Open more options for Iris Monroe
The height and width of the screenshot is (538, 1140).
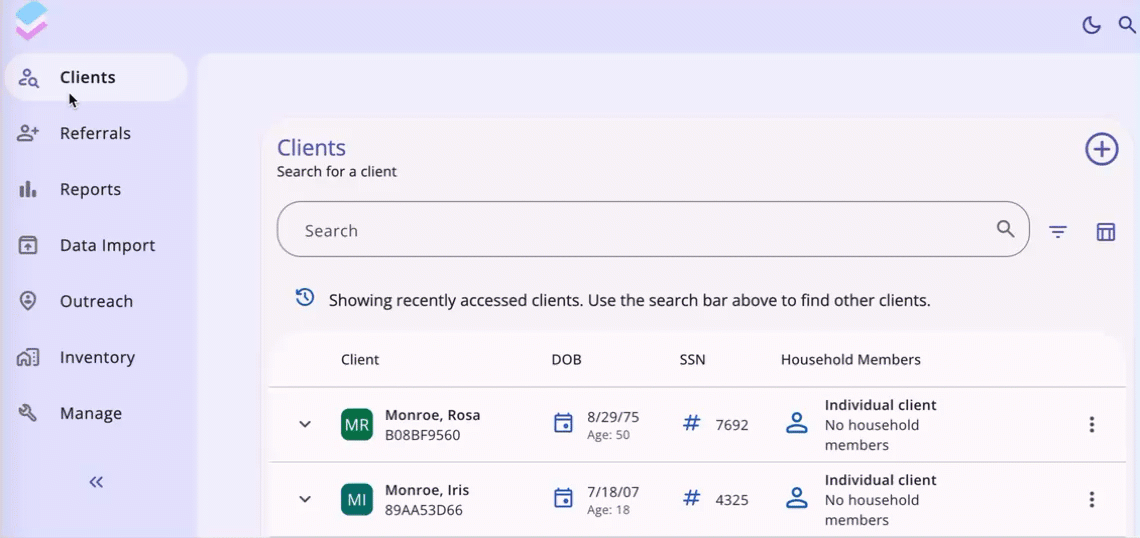(x=1091, y=499)
